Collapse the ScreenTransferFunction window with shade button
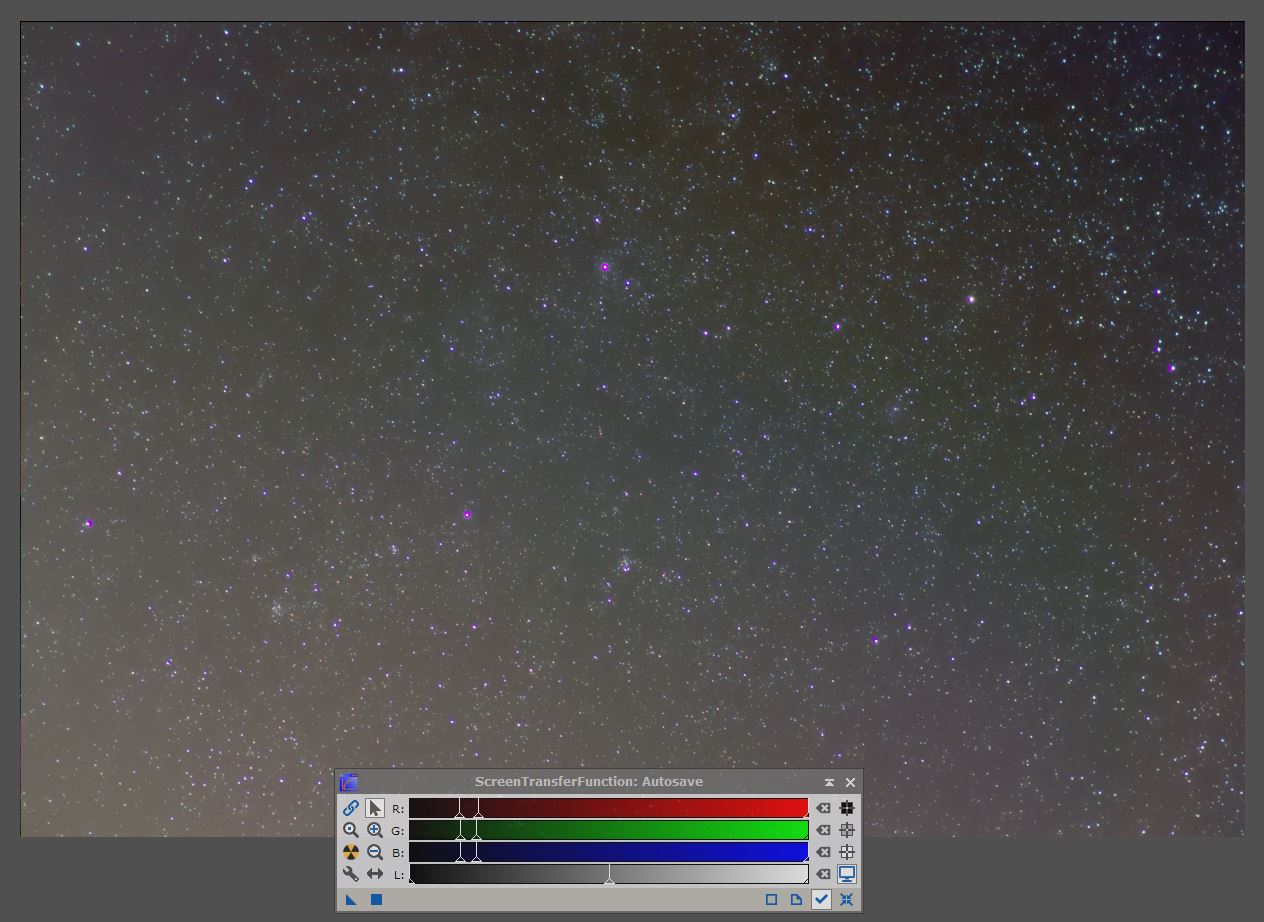1264x922 pixels. [829, 782]
